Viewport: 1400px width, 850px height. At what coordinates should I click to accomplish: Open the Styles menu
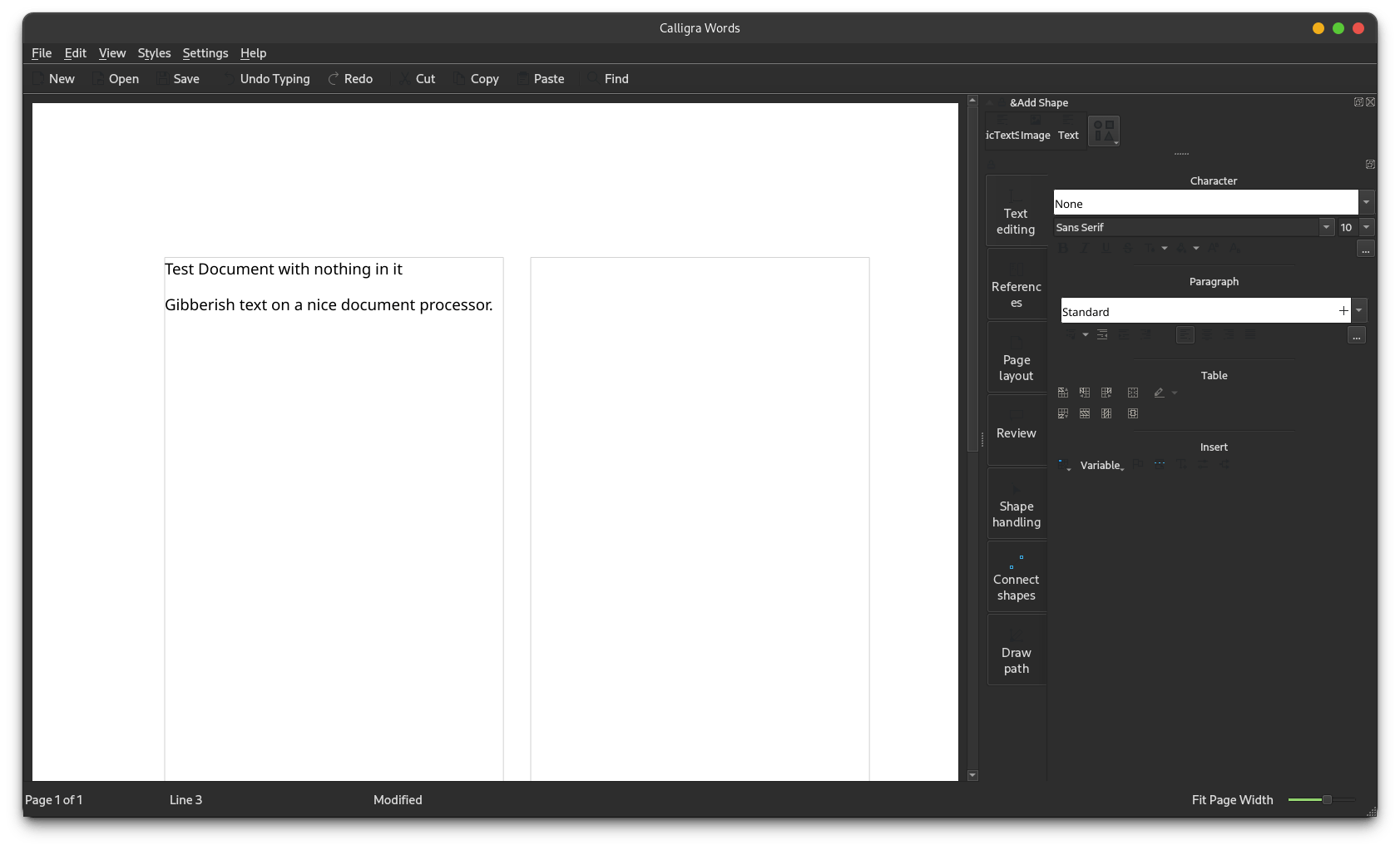click(x=154, y=52)
